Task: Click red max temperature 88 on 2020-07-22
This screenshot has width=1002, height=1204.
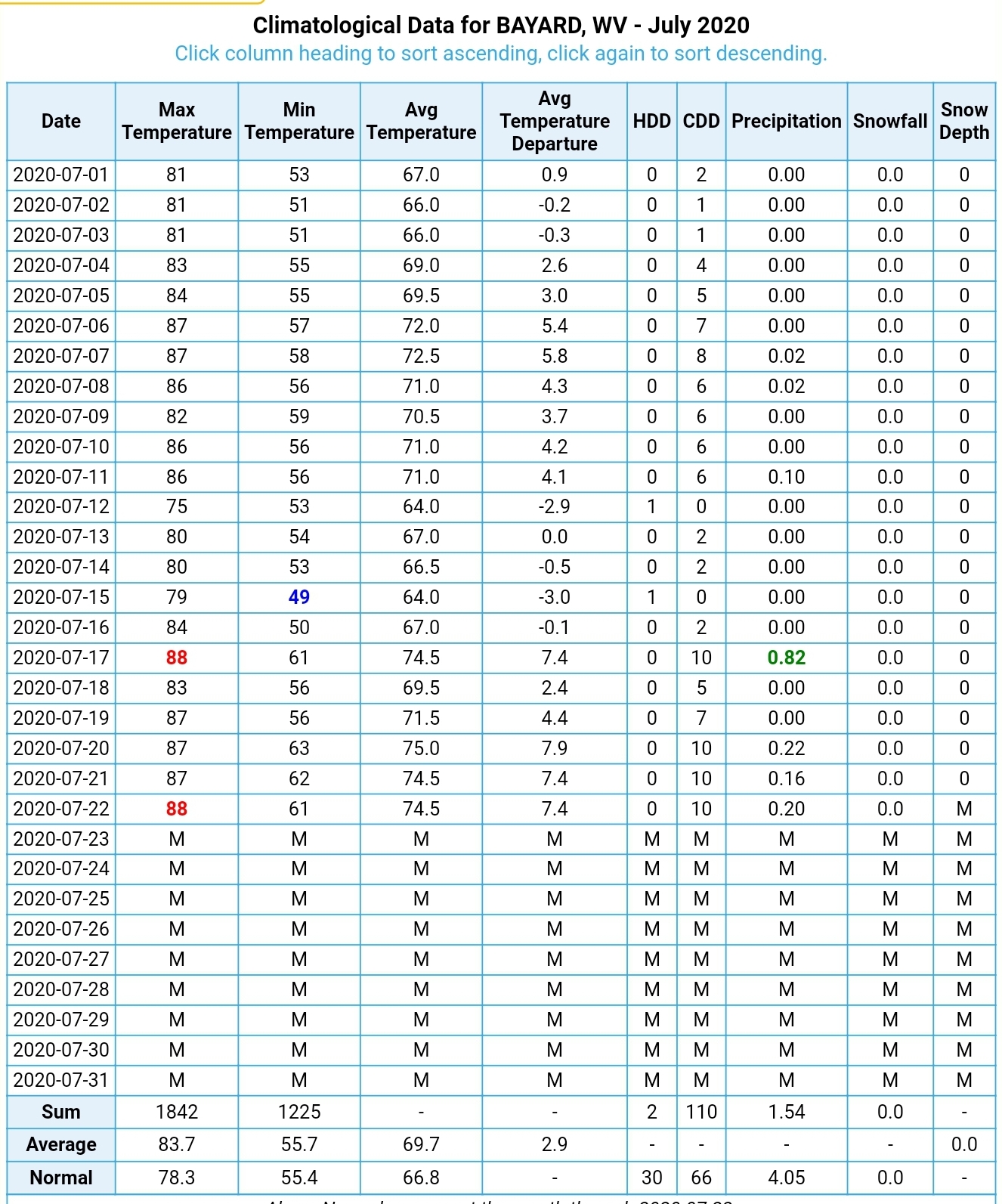Action: [x=177, y=809]
